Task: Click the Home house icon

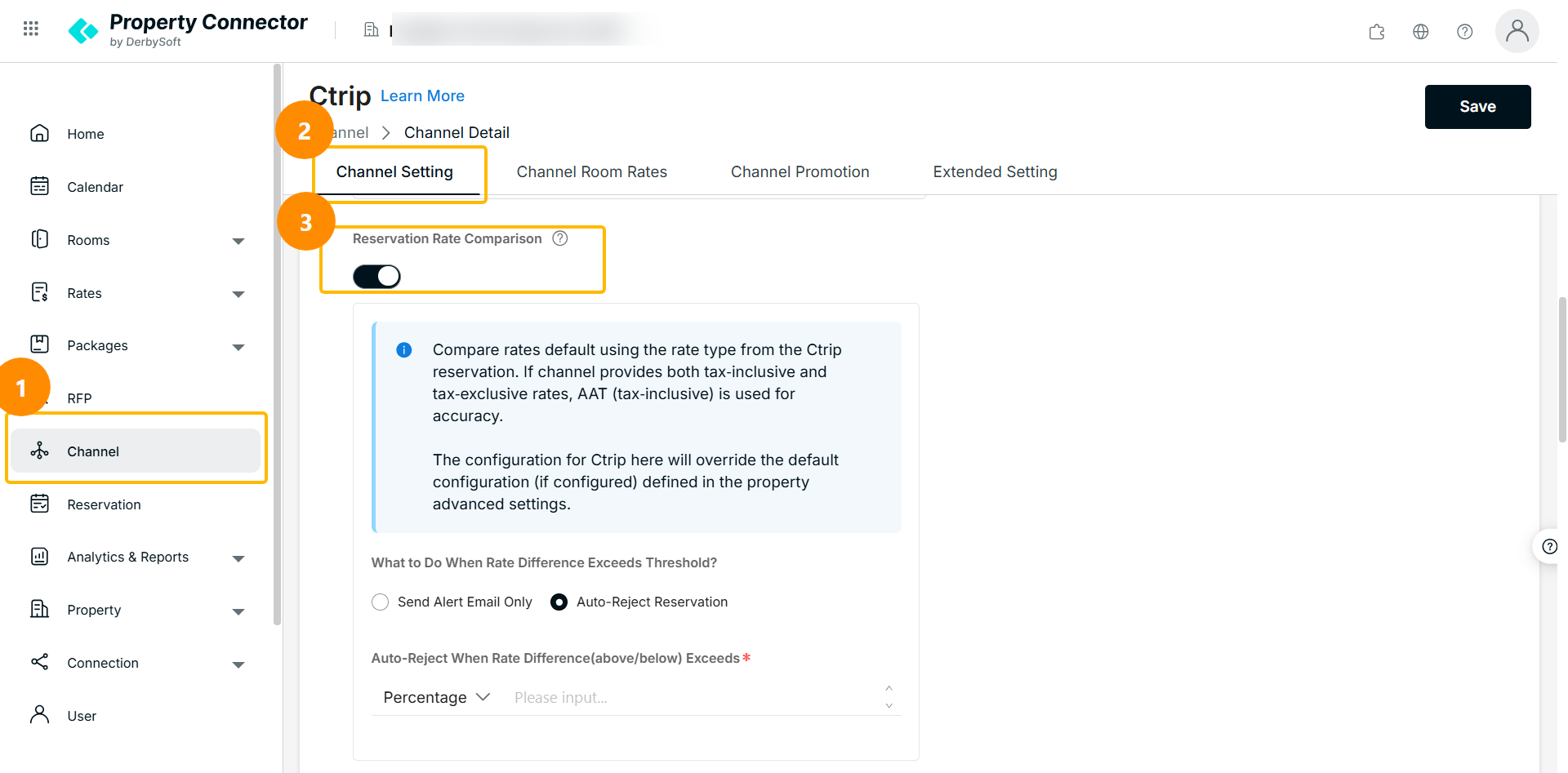Action: [39, 133]
